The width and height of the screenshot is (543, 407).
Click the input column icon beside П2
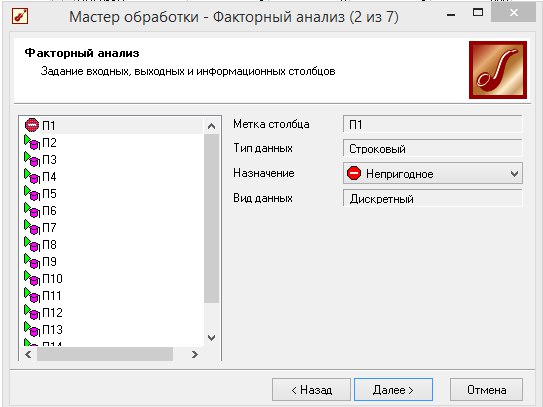(x=32, y=142)
